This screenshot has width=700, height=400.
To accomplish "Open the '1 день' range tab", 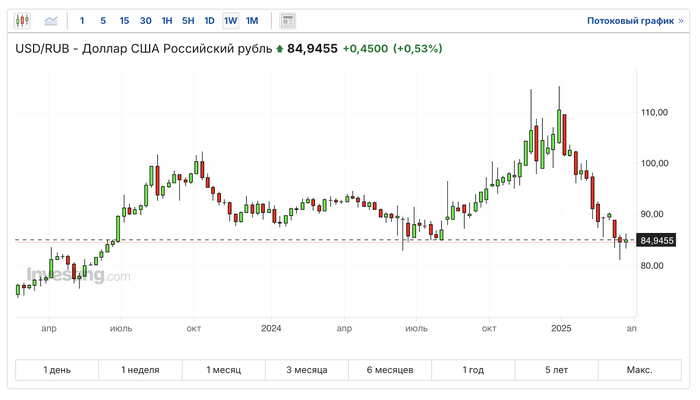I will click(x=57, y=370).
